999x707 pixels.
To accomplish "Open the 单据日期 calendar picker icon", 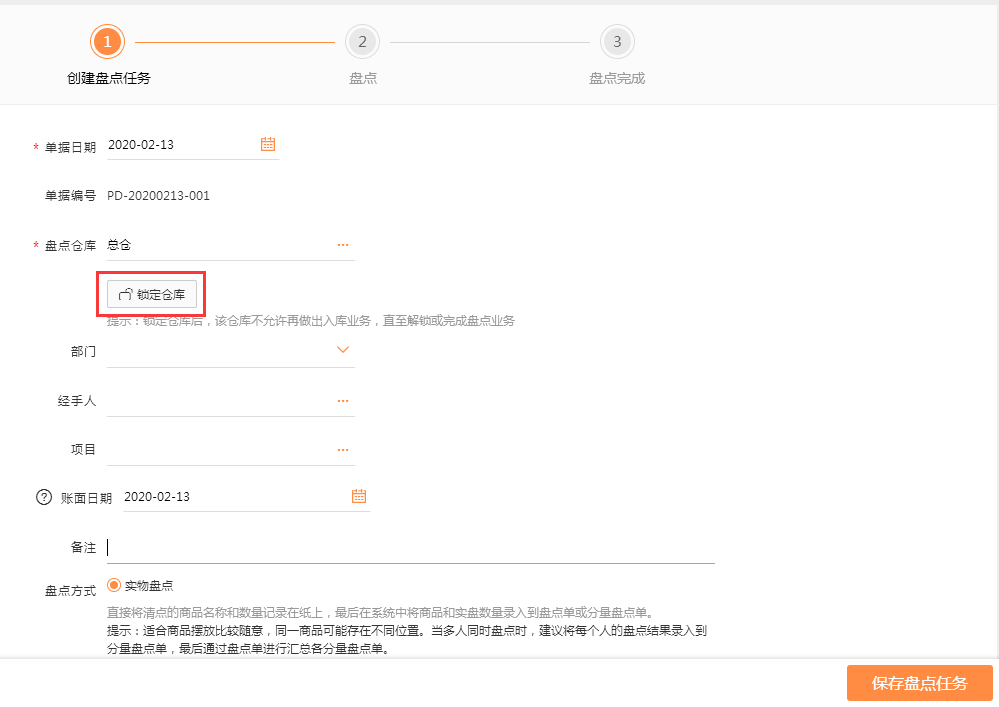I will (x=267, y=144).
